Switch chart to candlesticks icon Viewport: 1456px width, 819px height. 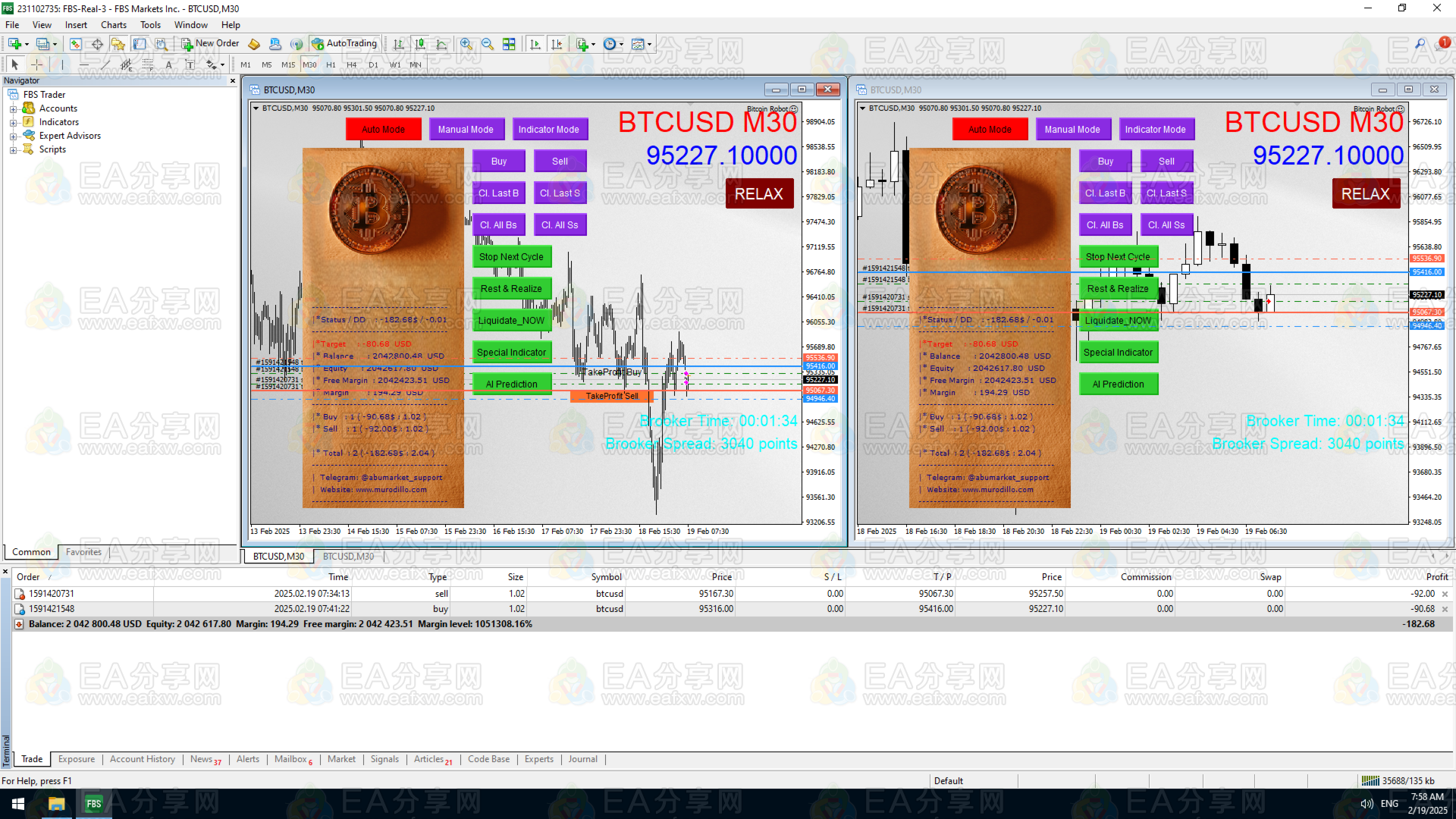(420, 44)
